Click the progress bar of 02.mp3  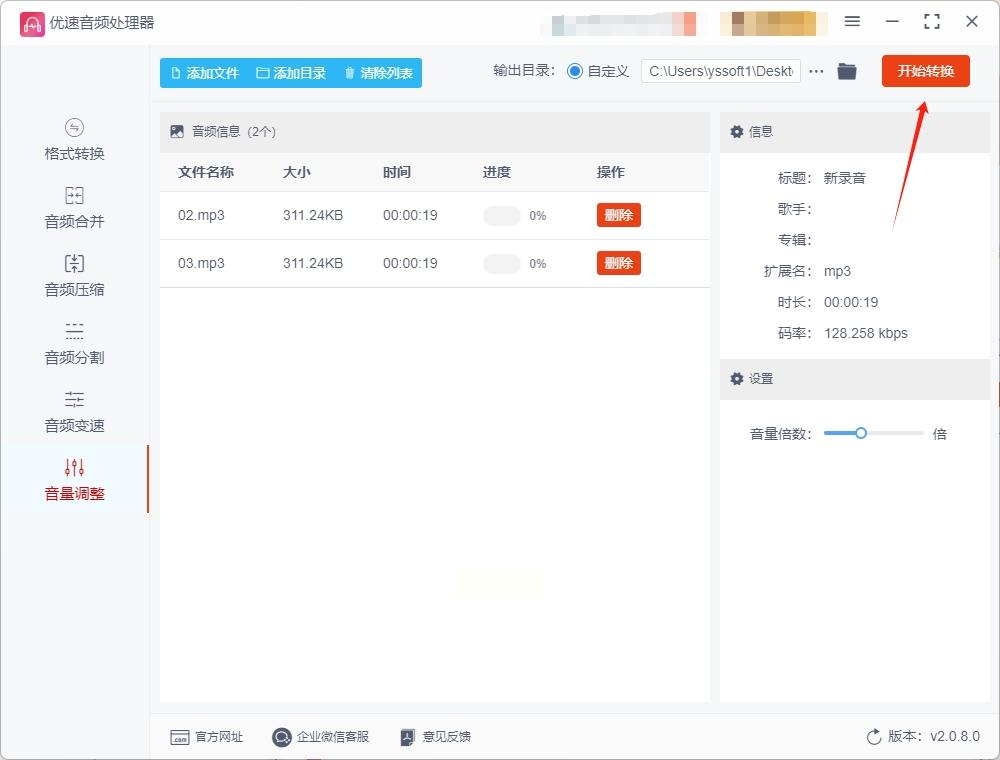click(x=502, y=216)
